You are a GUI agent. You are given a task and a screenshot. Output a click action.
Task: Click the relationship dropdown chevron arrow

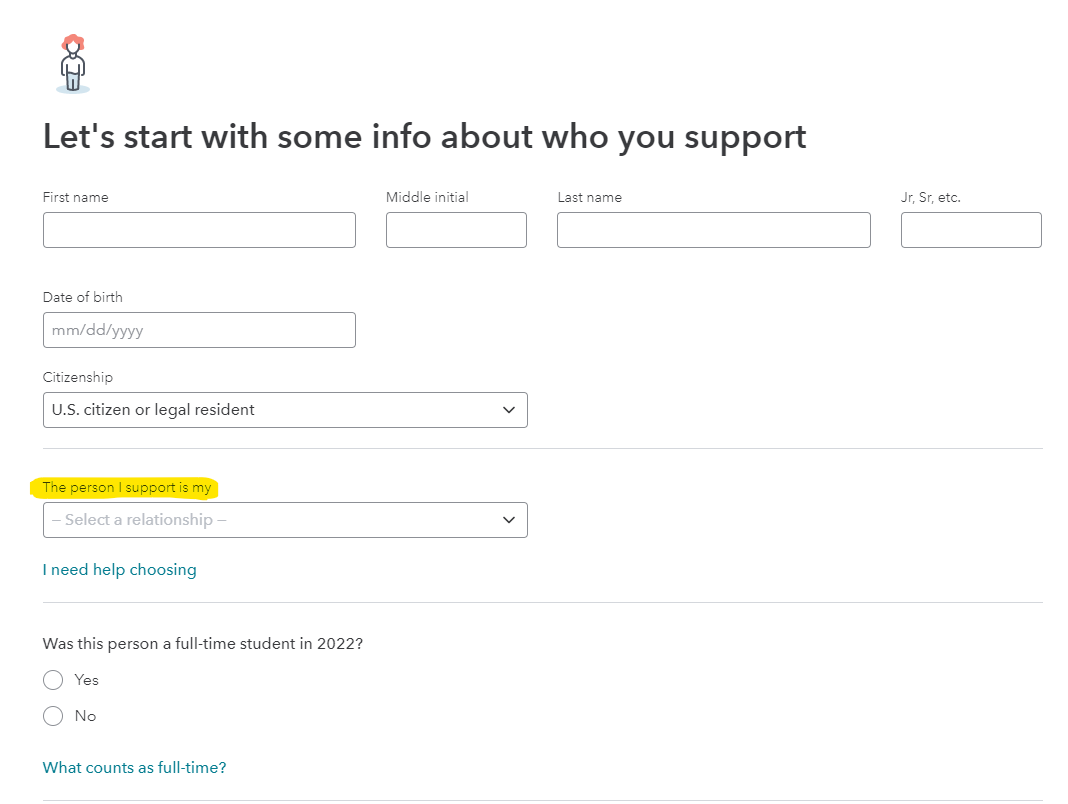(508, 520)
